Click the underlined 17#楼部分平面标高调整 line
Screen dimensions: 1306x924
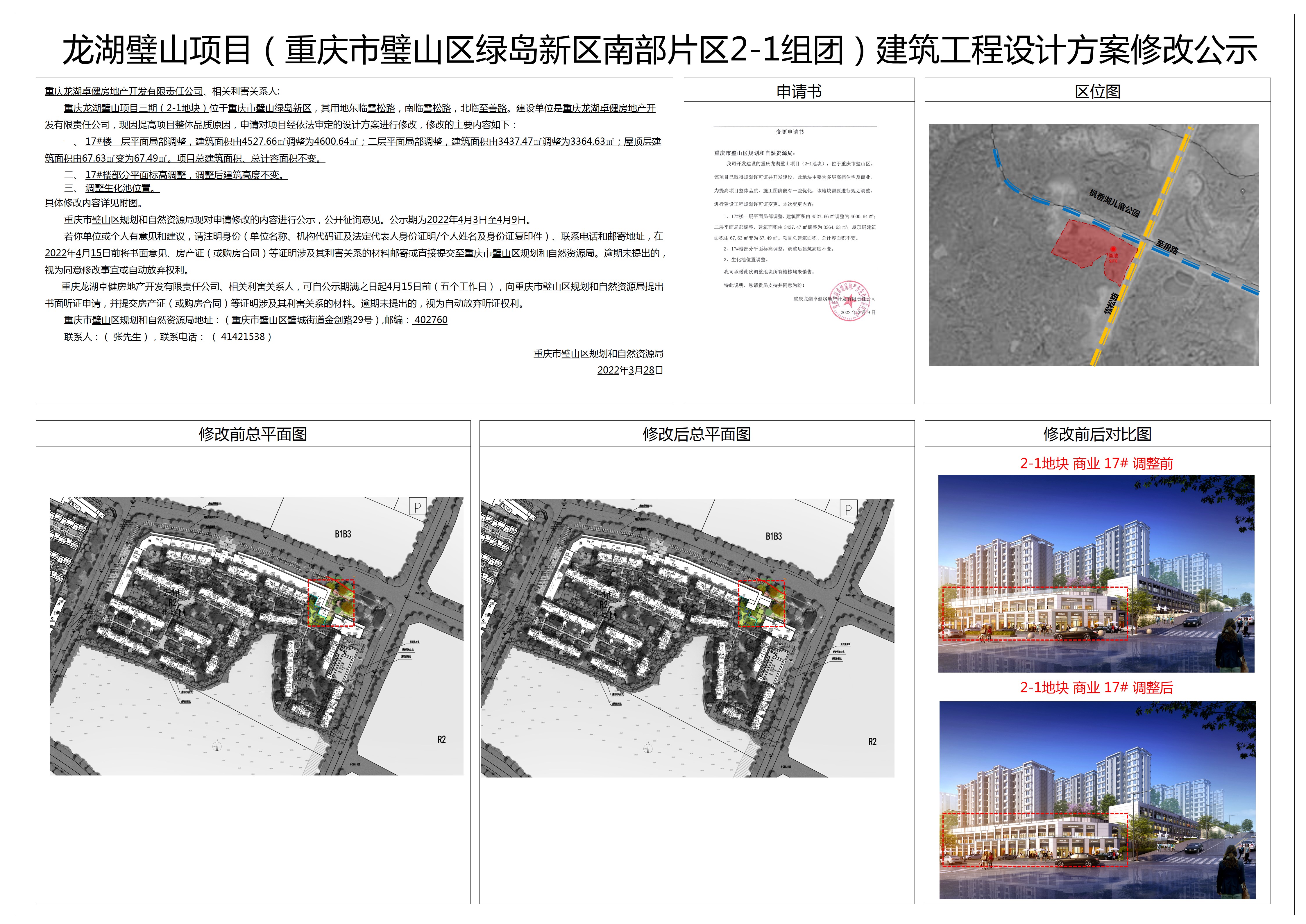[187, 175]
